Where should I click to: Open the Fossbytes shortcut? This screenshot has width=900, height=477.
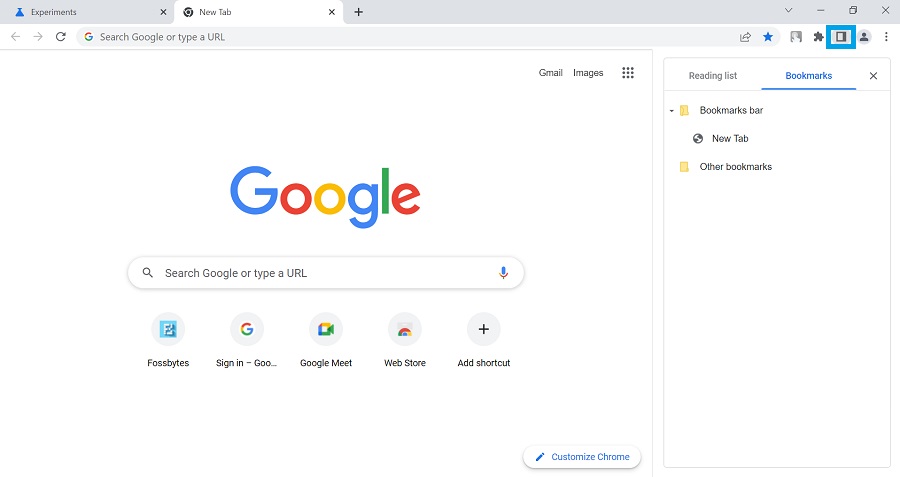[x=168, y=329]
